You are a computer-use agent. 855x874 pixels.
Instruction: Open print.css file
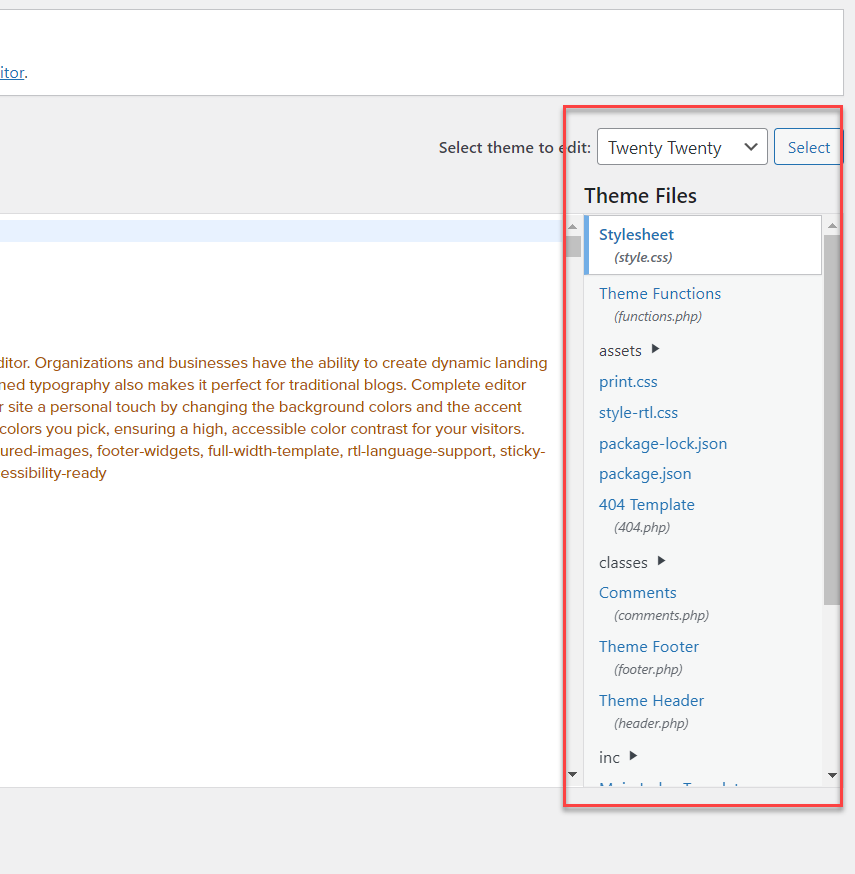[628, 382]
